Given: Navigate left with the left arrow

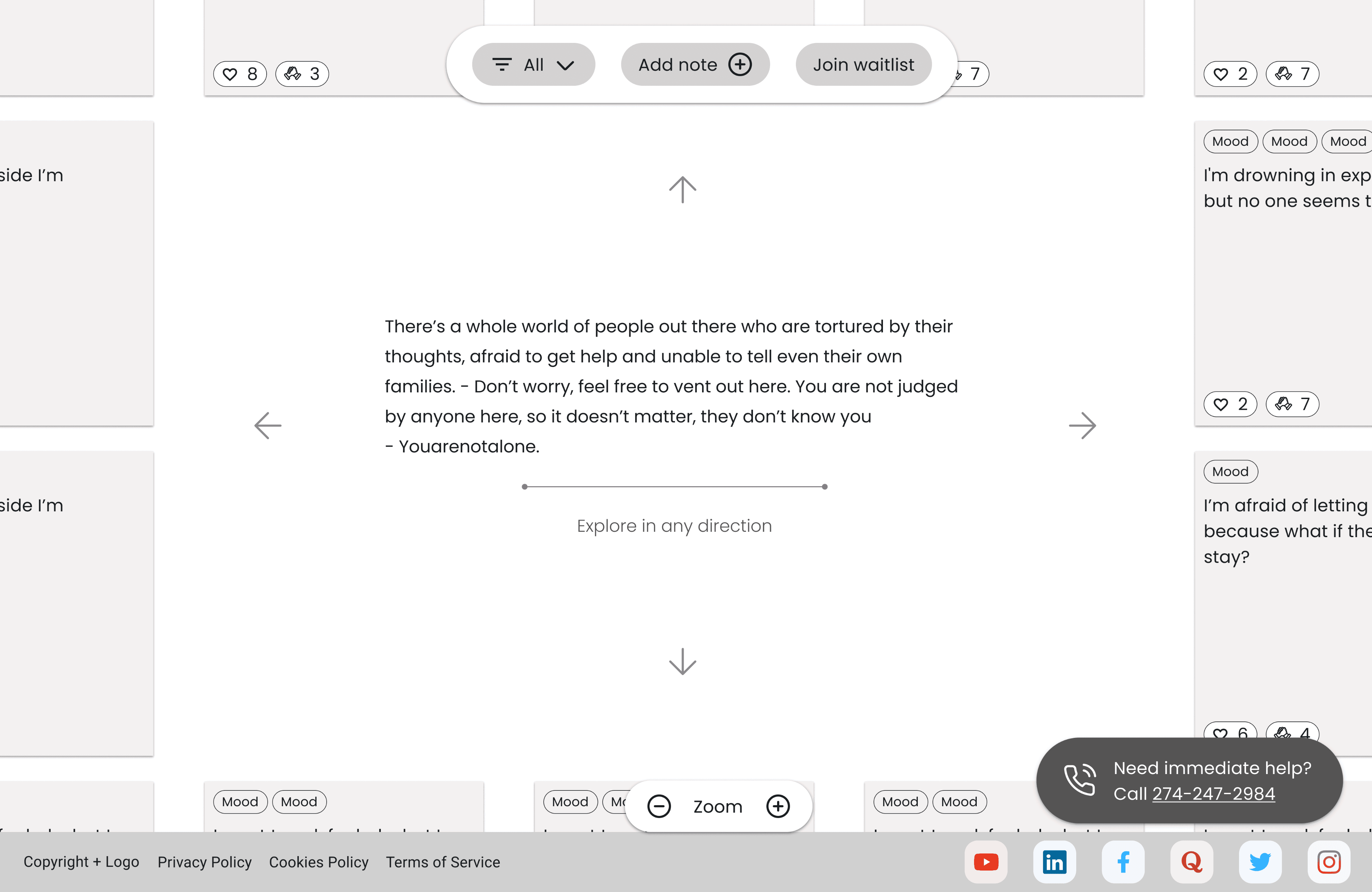Looking at the screenshot, I should tap(268, 426).
